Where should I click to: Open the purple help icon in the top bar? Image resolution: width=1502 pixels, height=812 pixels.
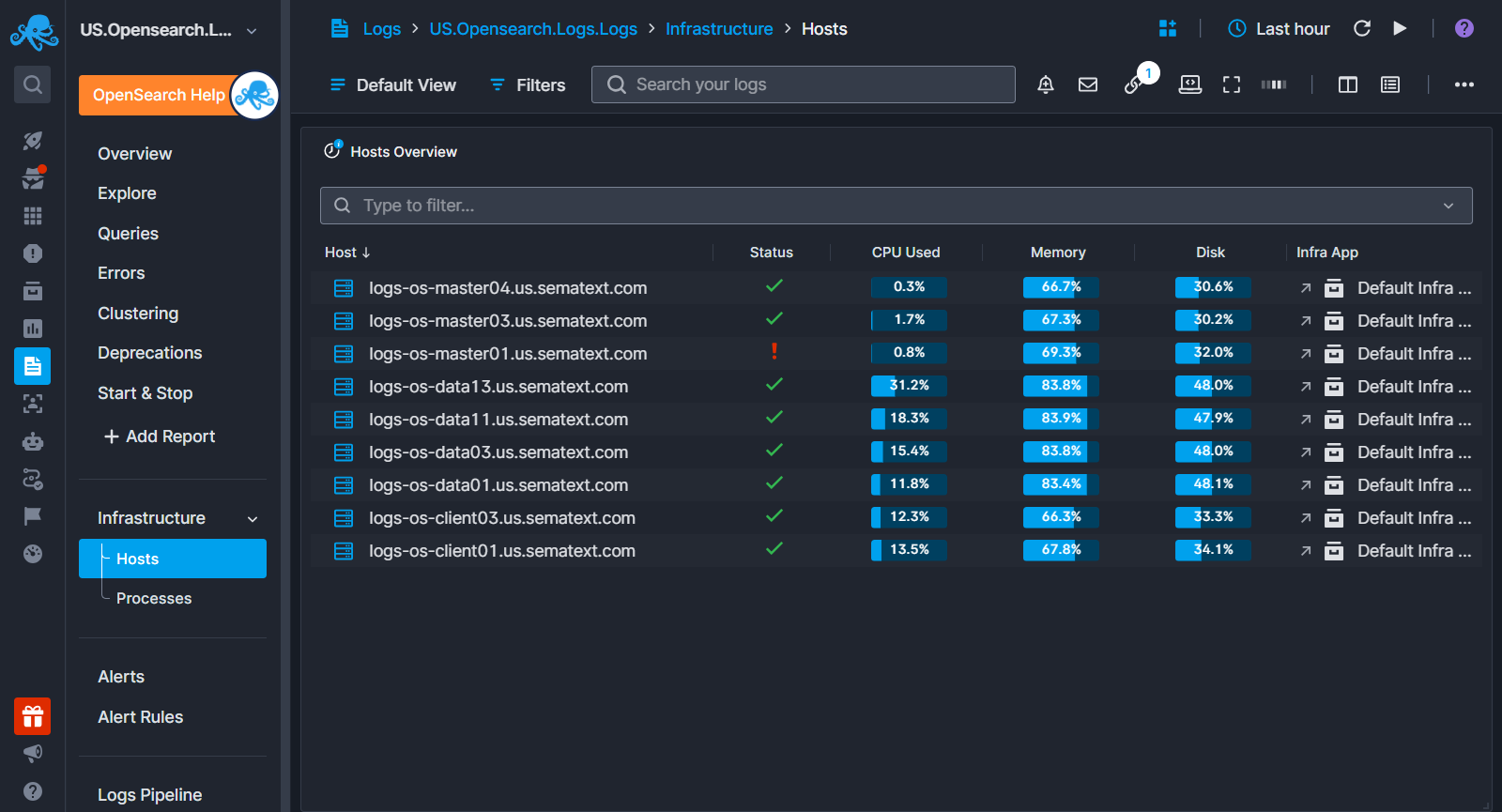[1464, 28]
